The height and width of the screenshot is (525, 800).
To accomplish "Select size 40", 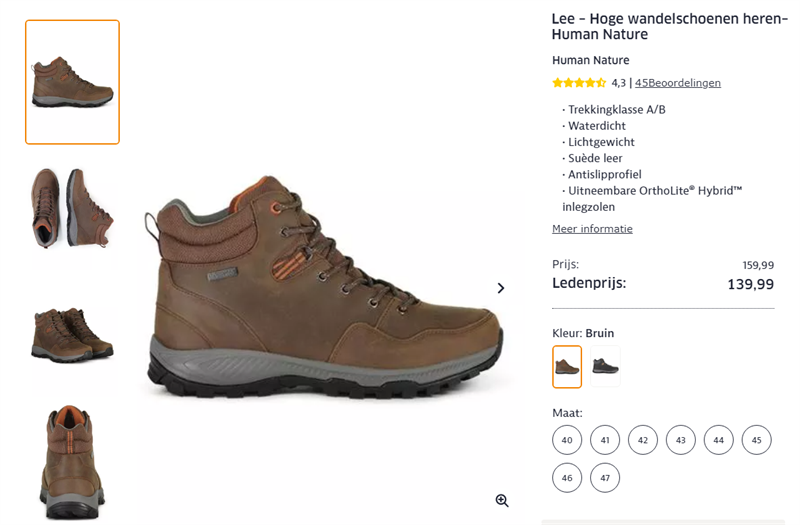I will [x=567, y=440].
